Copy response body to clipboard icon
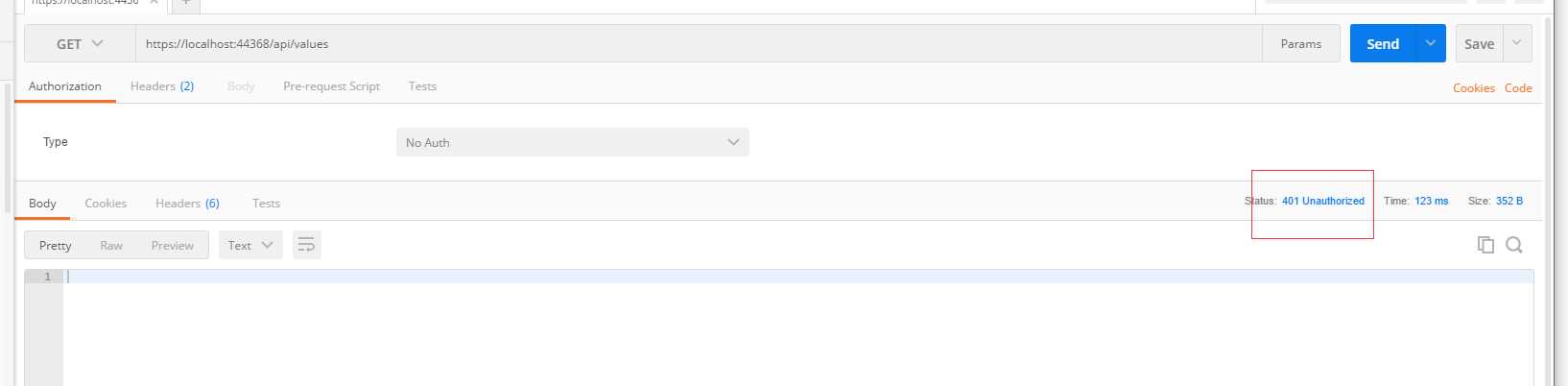 point(1485,245)
